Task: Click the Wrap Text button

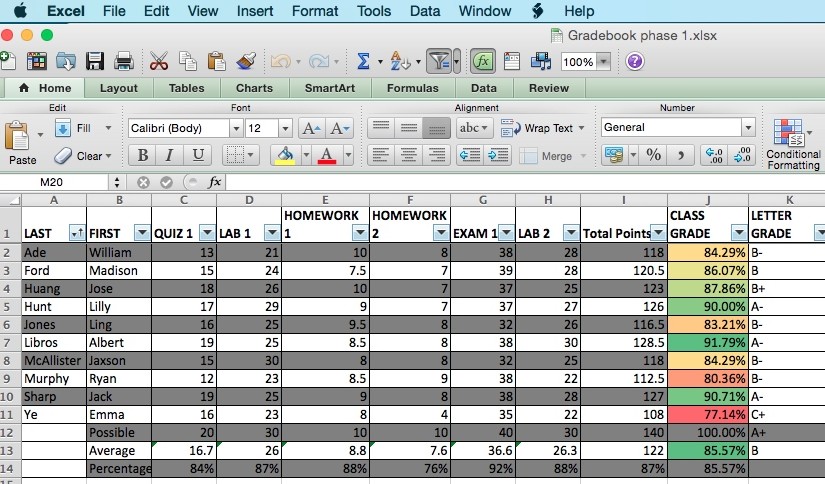Action: pyautogui.click(x=539, y=128)
